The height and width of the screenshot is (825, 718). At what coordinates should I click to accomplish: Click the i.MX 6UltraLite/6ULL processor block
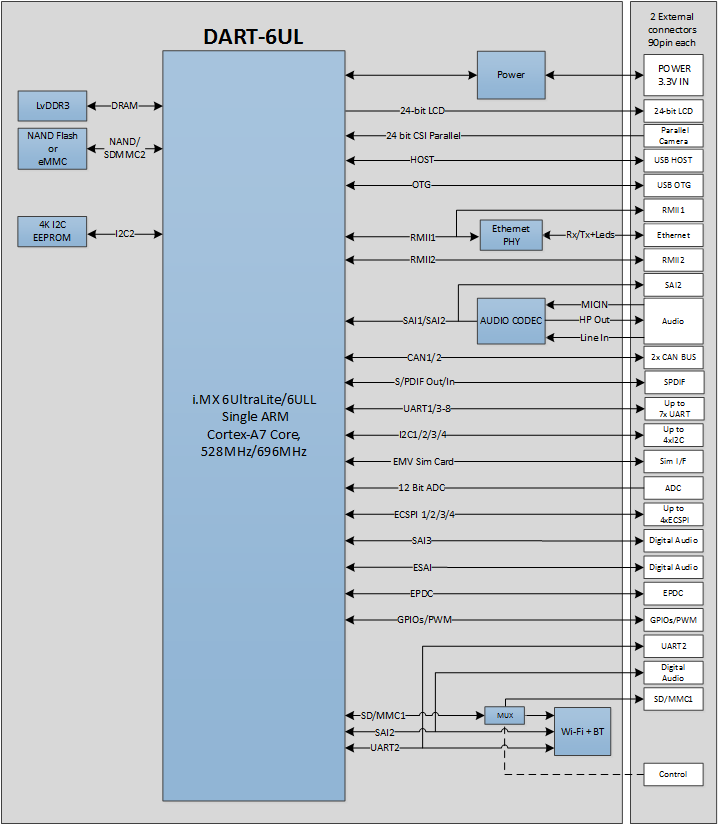(254, 426)
